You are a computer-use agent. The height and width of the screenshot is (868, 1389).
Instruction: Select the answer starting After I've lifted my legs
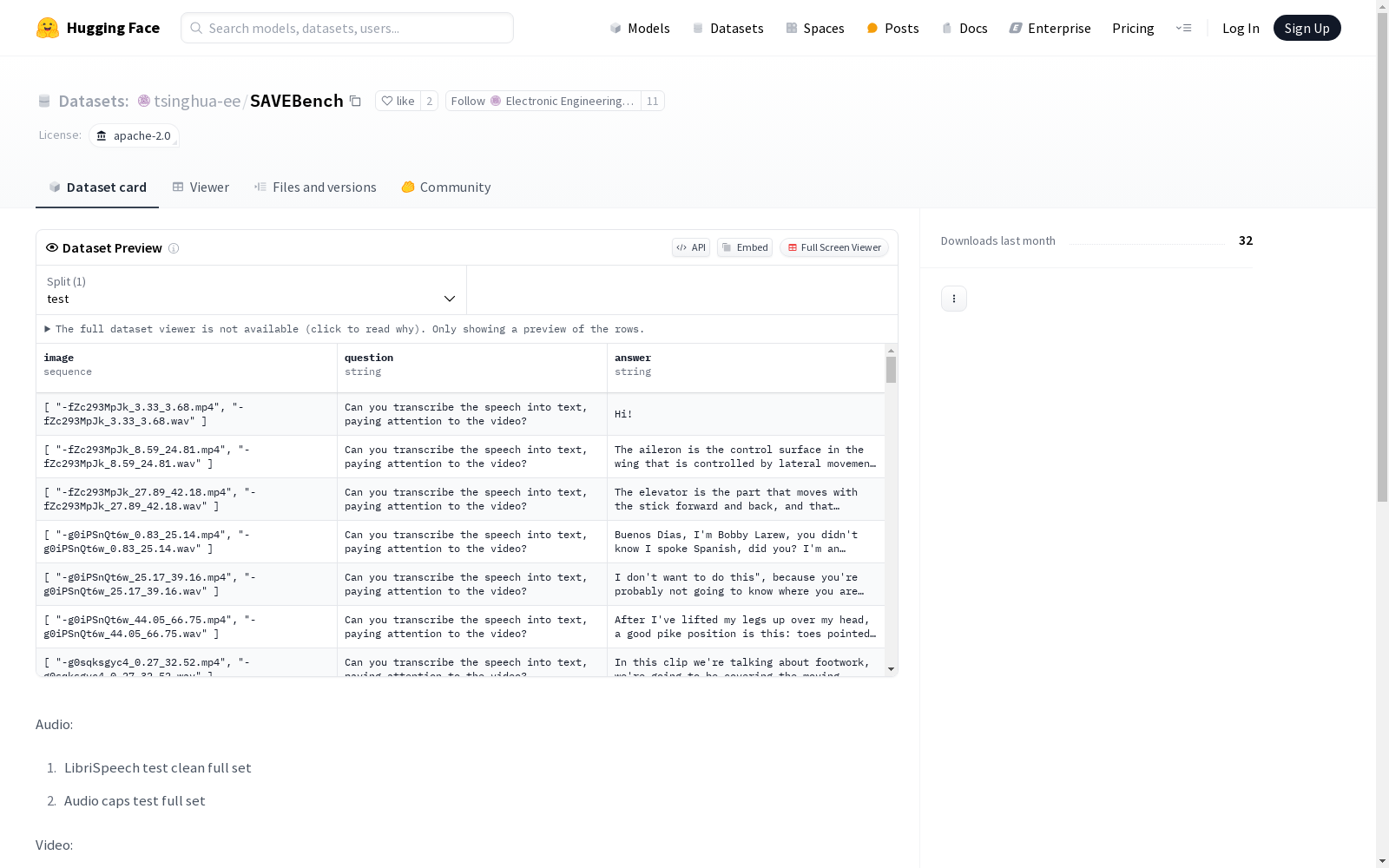click(x=746, y=628)
